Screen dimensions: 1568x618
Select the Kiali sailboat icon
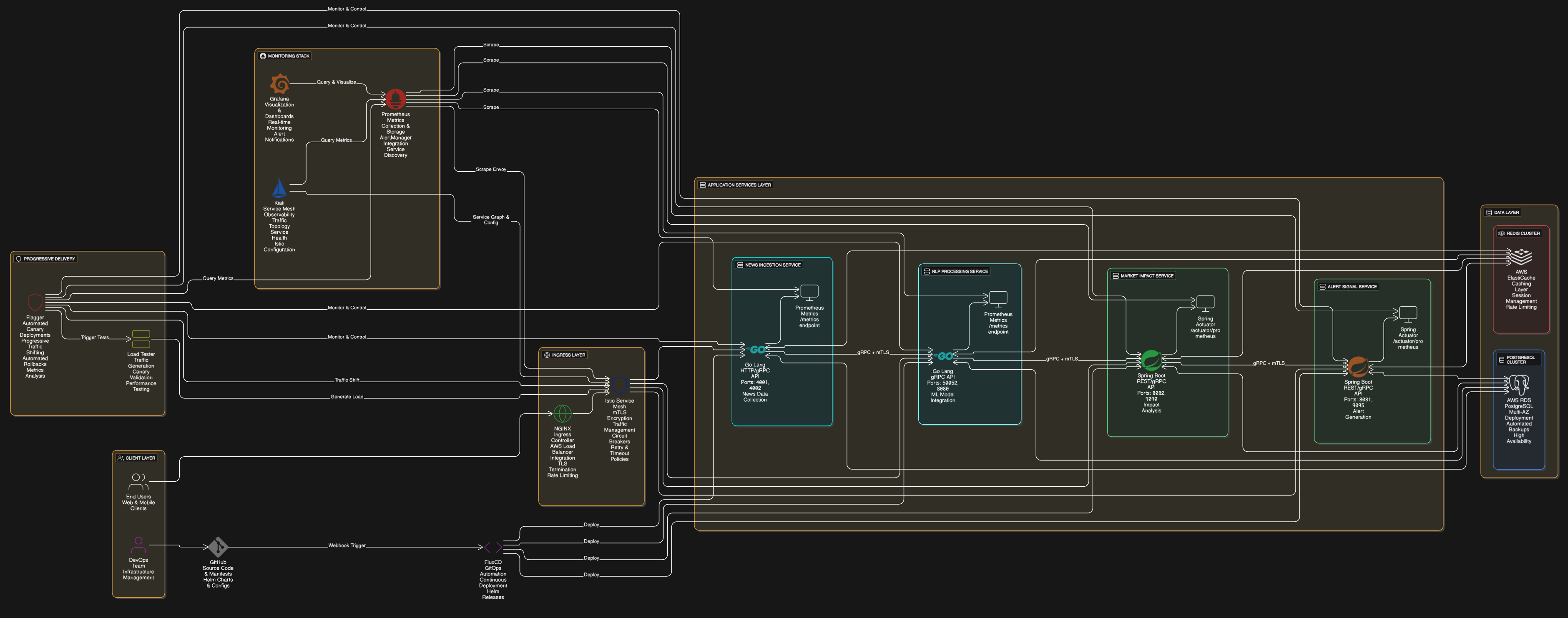[x=279, y=188]
